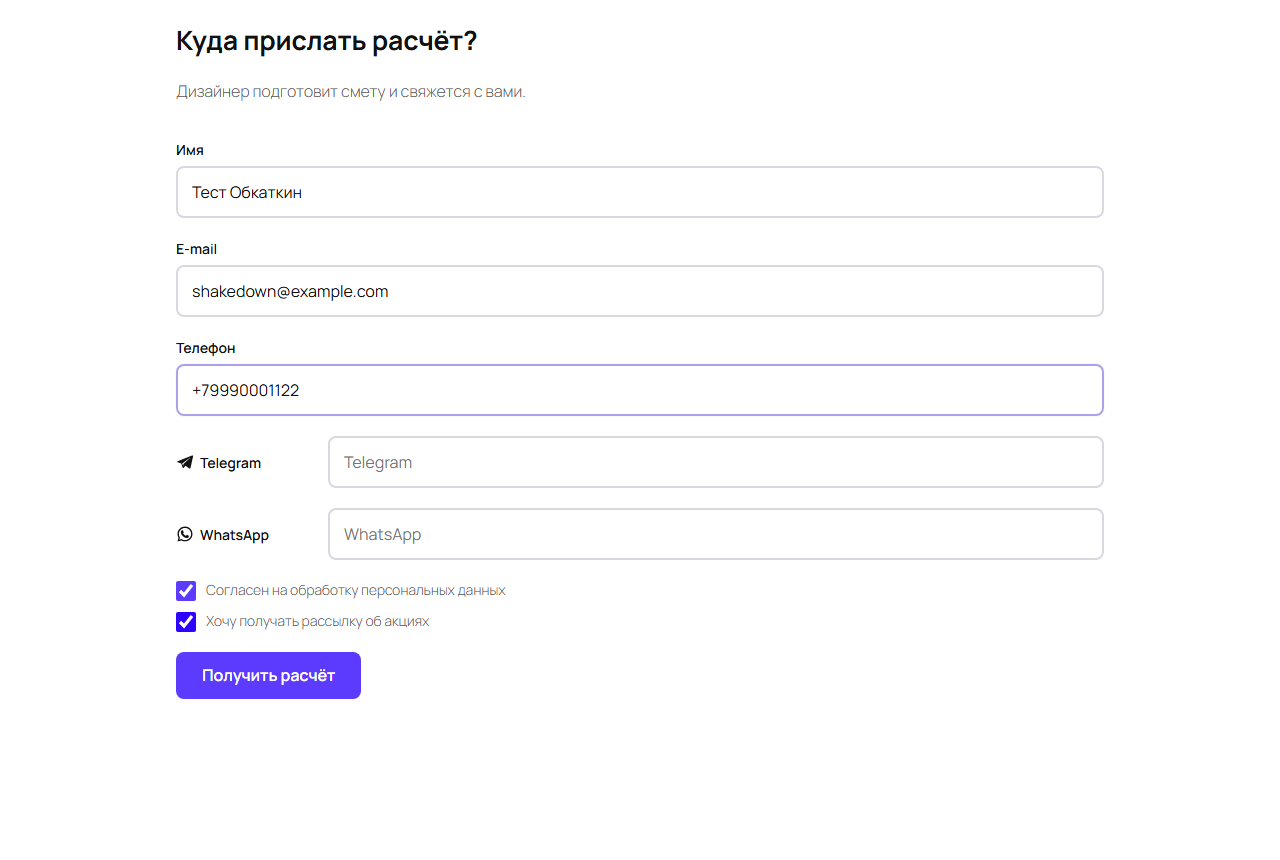Click the E-mail input field
Image resolution: width=1280 pixels, height=860 pixels.
pyautogui.click(x=640, y=291)
